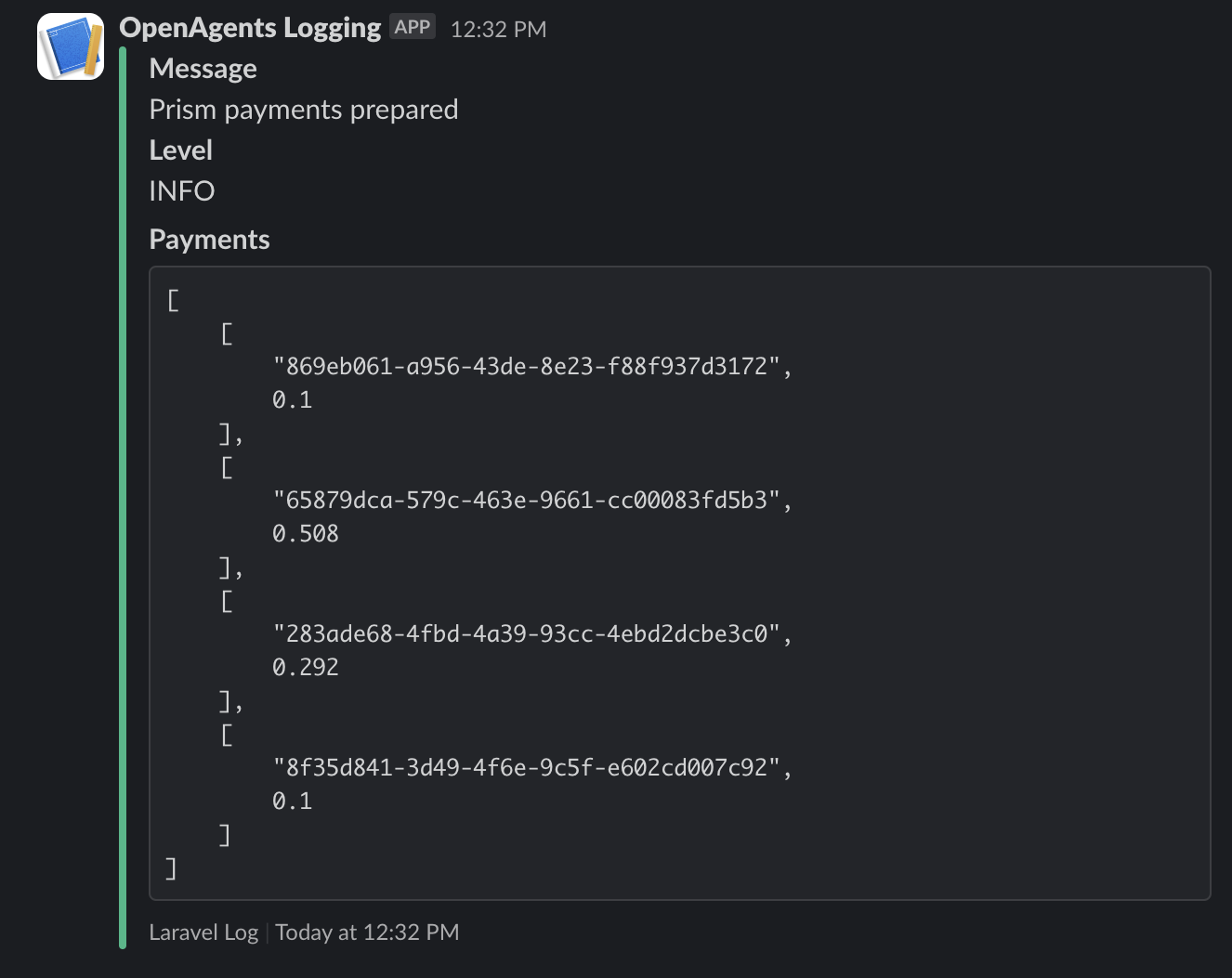Viewport: 1232px width, 978px height.
Task: Click the payment ID starting with 8f35d841
Action: [527, 768]
